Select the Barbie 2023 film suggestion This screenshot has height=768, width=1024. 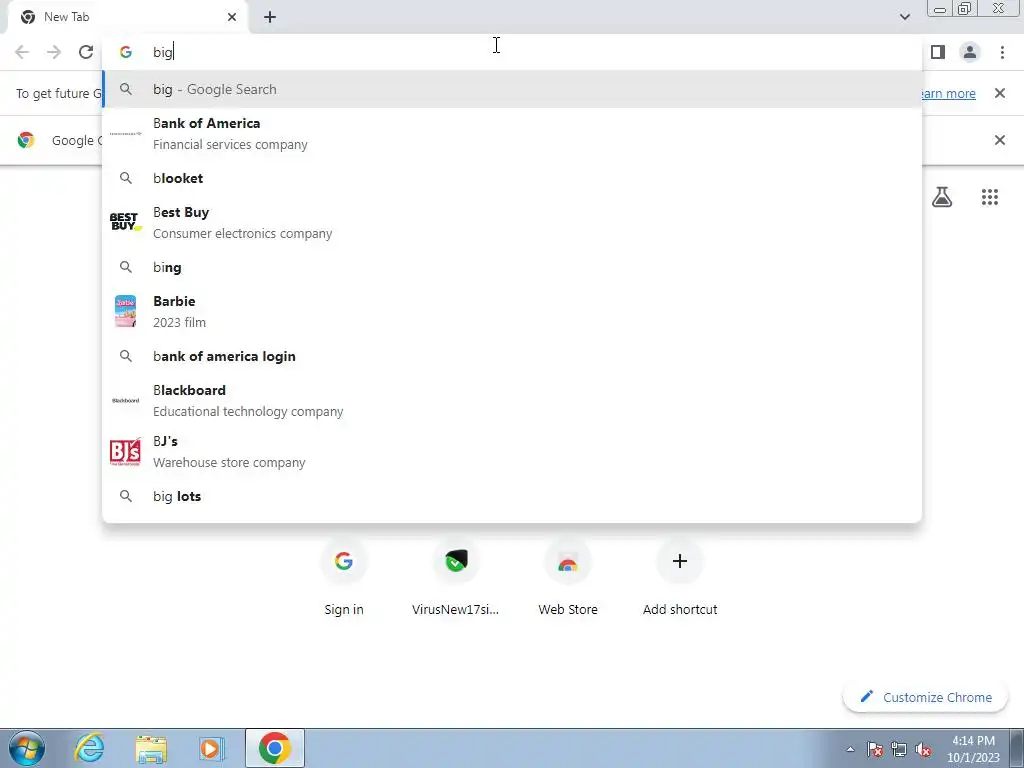(x=512, y=312)
